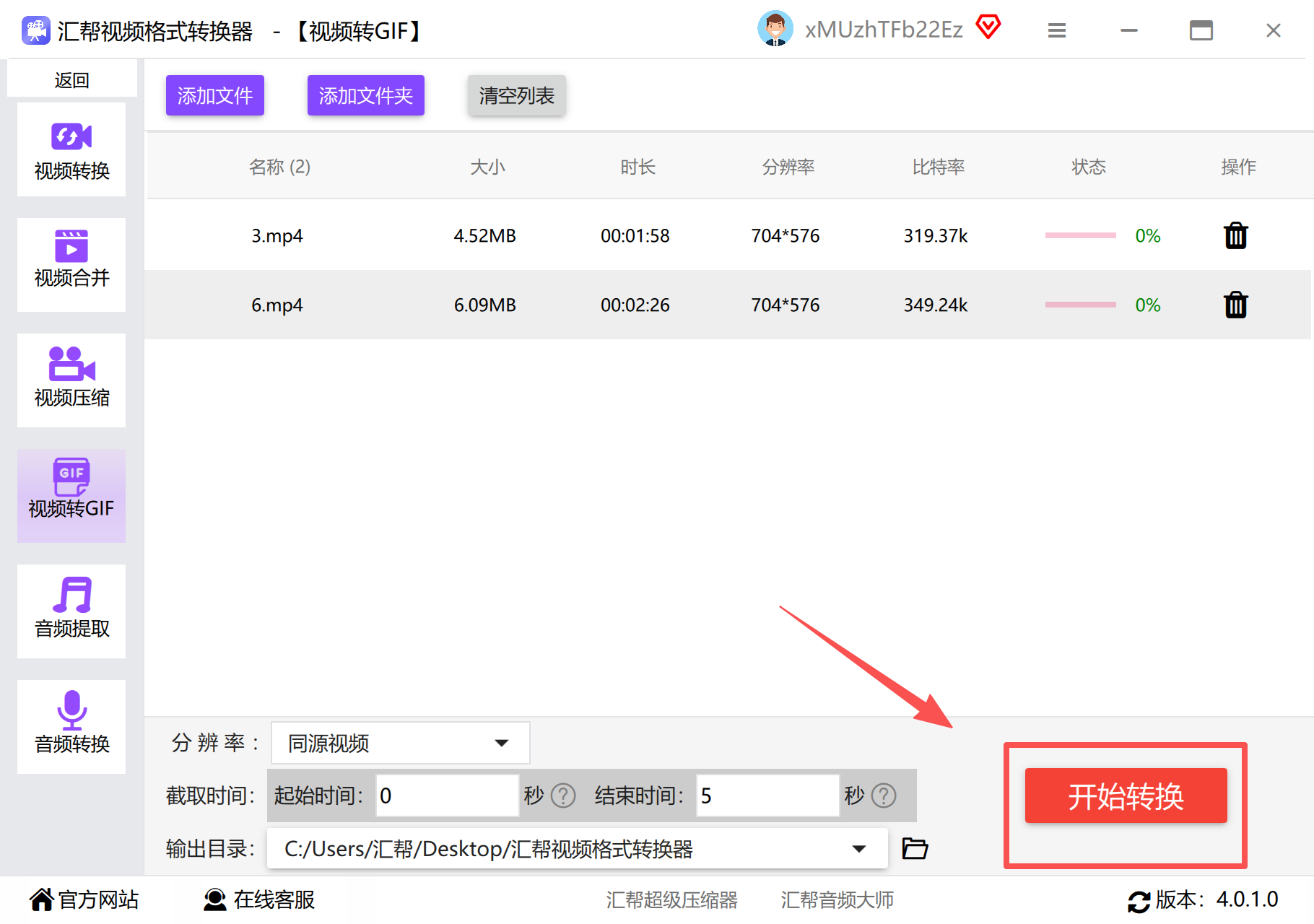Click the 名称 (2) column header
Screen dimensions: 1314x924
pos(279,167)
